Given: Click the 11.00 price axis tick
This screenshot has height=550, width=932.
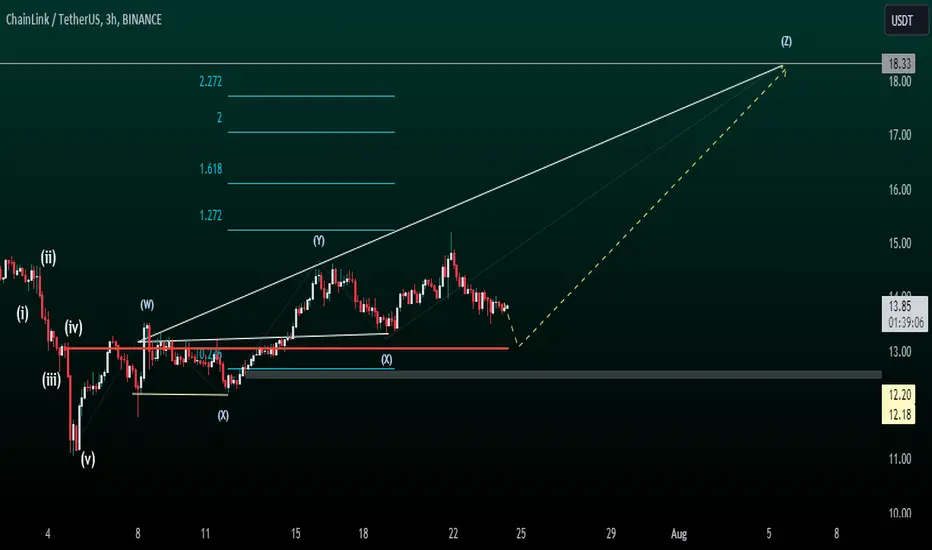Looking at the screenshot, I should pos(899,459).
